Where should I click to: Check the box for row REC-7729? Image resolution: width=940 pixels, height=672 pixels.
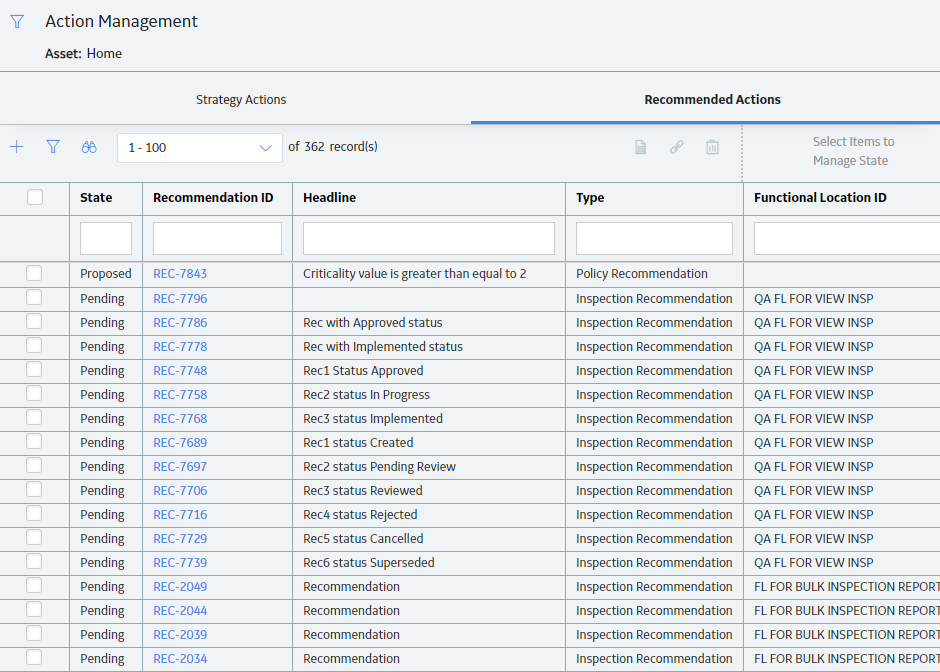(x=34, y=537)
